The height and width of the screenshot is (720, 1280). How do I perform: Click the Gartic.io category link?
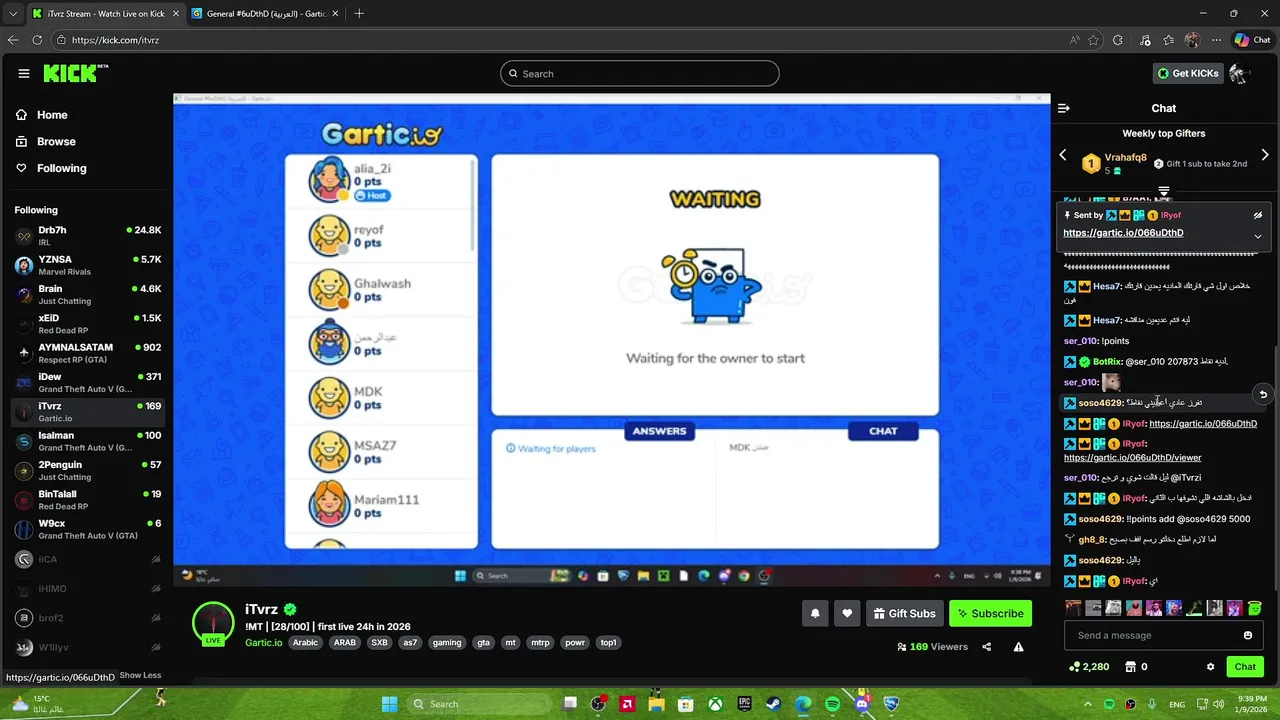click(x=264, y=642)
